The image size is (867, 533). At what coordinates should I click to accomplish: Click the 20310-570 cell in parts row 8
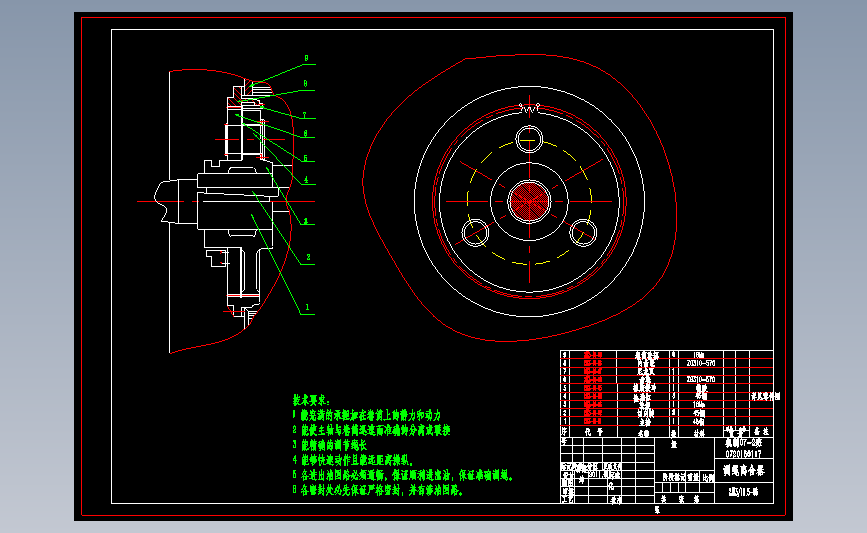[x=701, y=363]
